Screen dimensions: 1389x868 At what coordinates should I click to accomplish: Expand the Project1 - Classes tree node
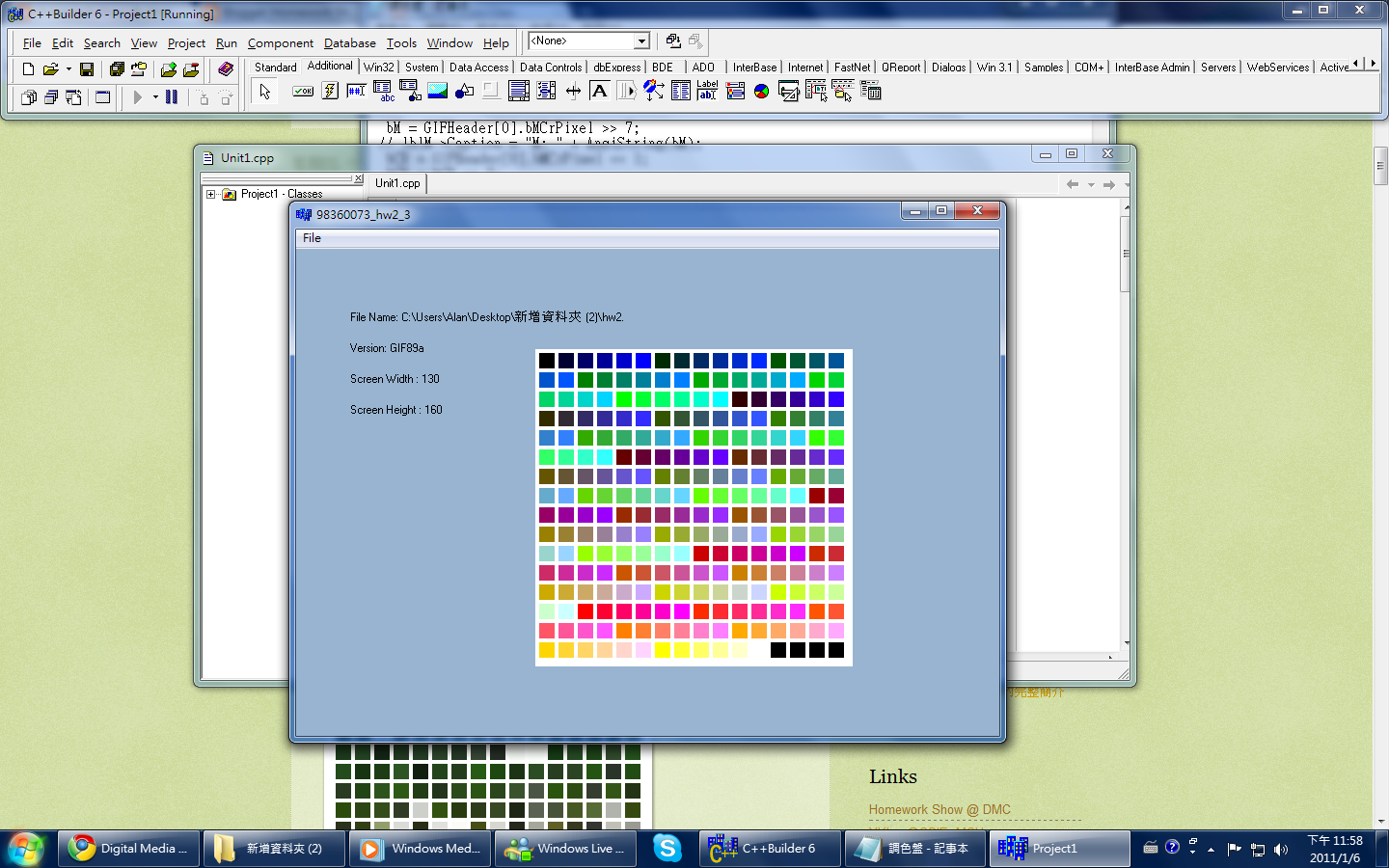point(211,194)
